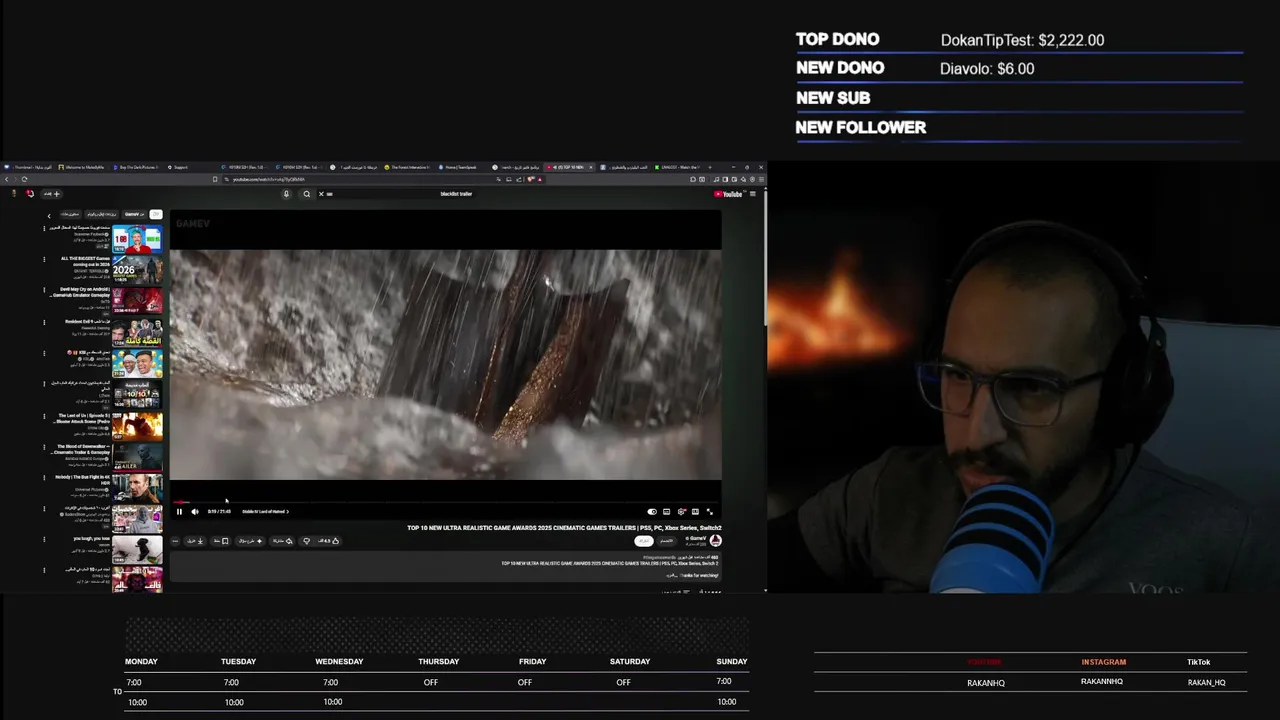Switch to the Home TeamSpeak tab
Viewport: 1280px width, 720px height.
tap(460, 167)
